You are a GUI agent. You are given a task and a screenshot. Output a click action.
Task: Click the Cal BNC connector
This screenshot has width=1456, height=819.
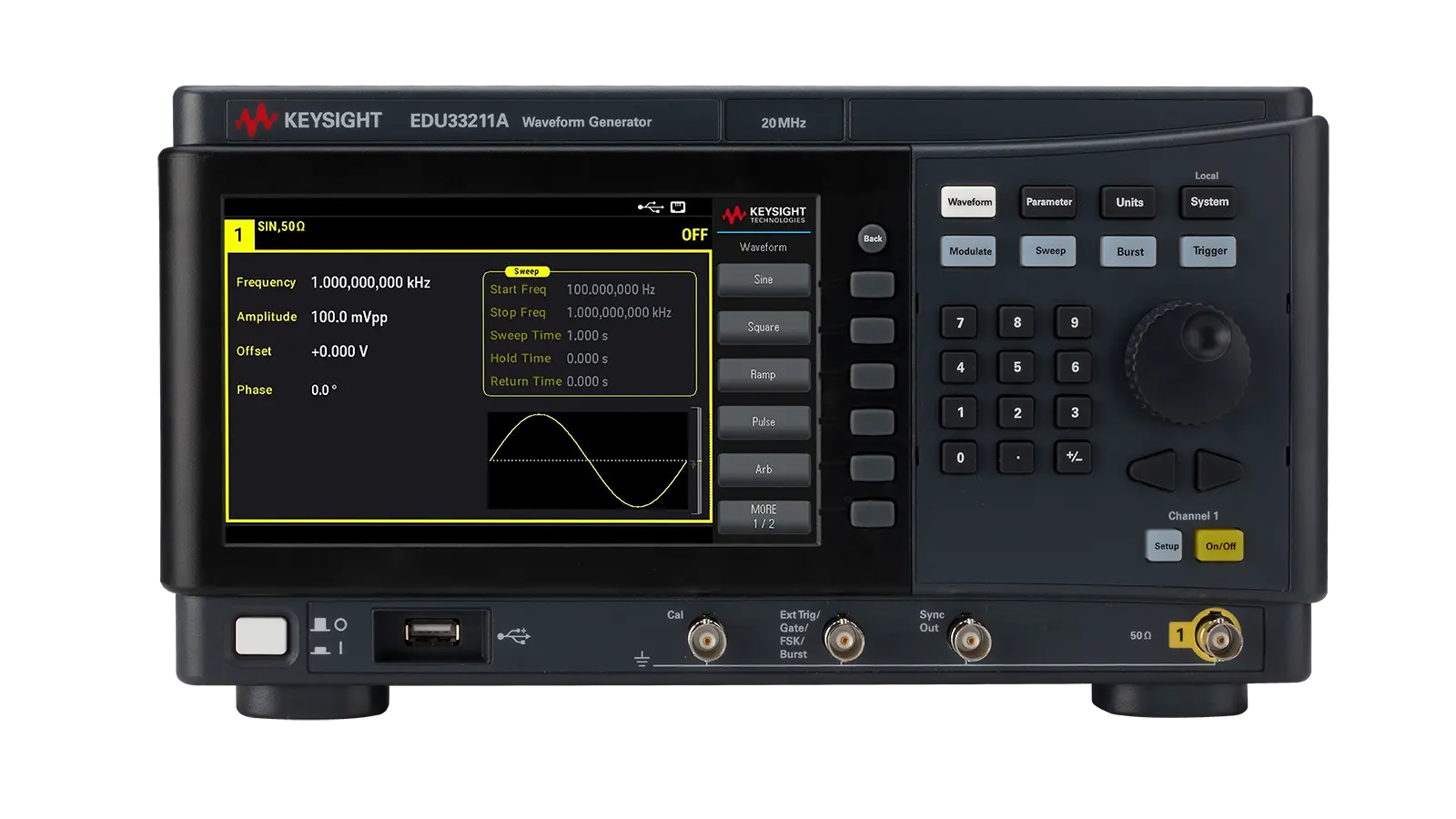pos(707,639)
